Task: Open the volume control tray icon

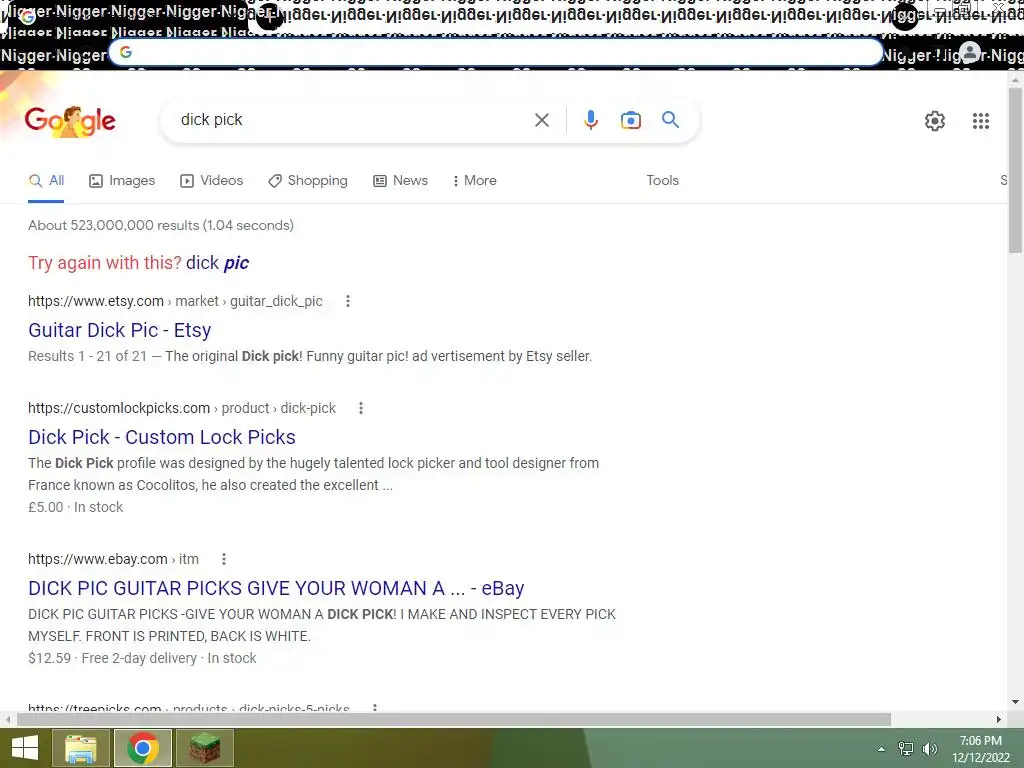Action: click(929, 749)
